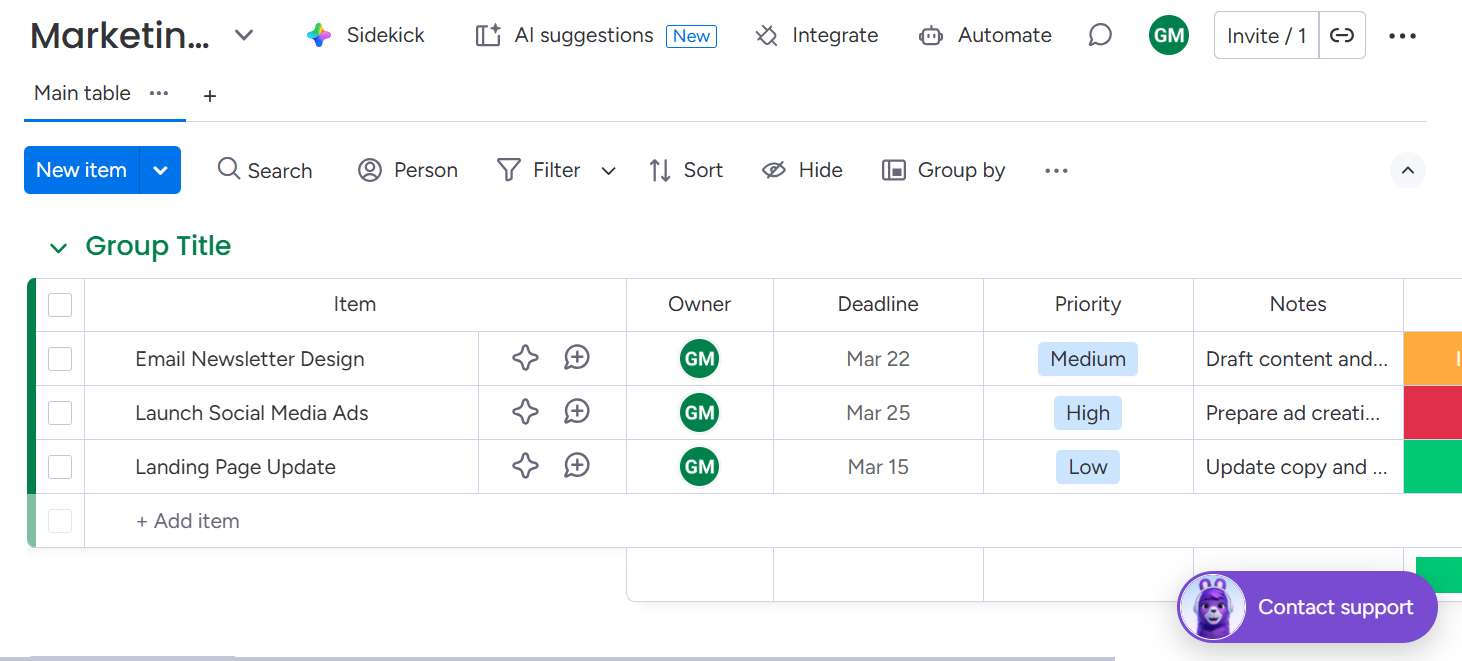Tick the checkbox for Landing Page Update
The height and width of the screenshot is (661, 1462).
[x=60, y=466]
